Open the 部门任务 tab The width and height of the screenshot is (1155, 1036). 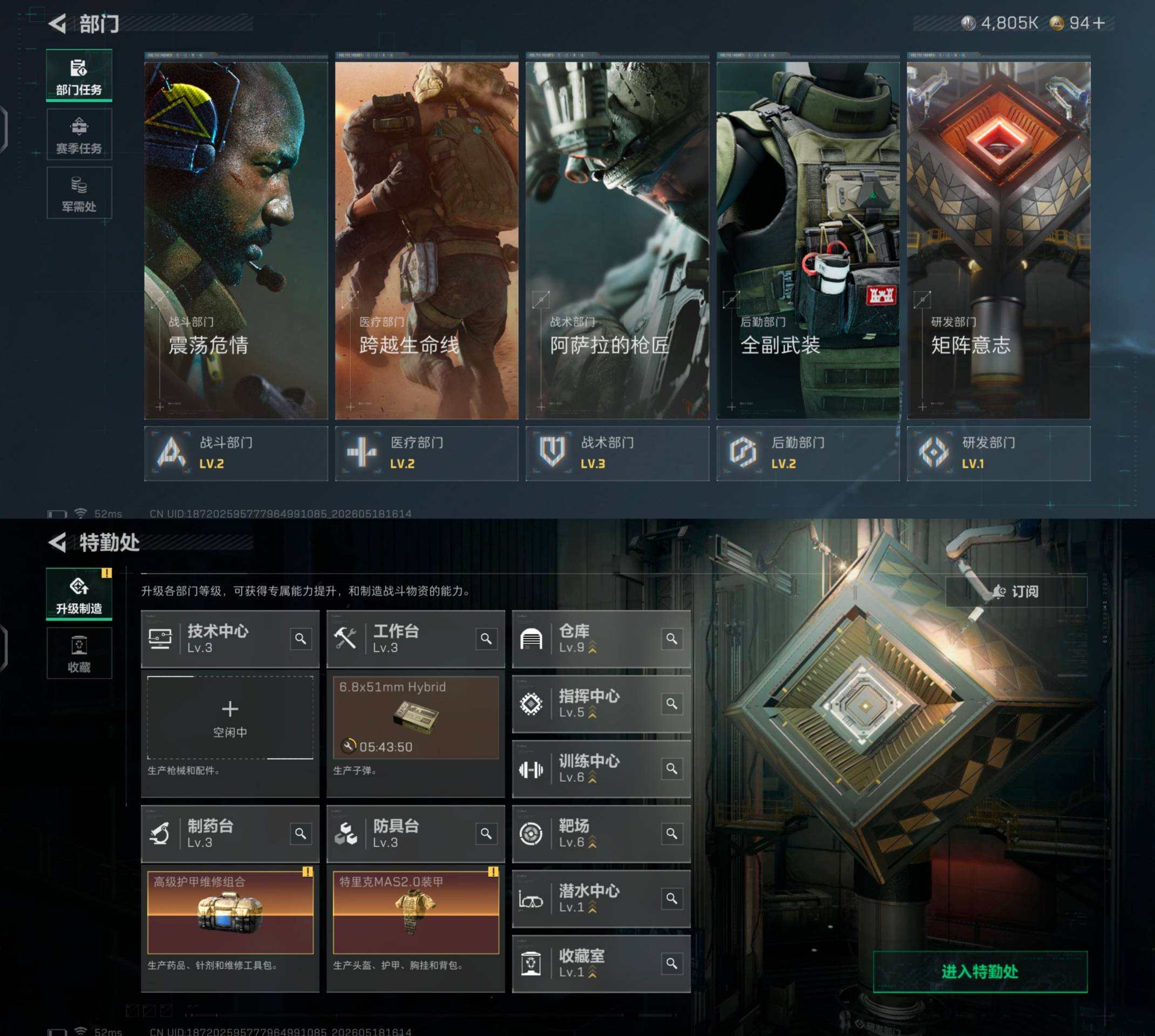click(x=79, y=76)
